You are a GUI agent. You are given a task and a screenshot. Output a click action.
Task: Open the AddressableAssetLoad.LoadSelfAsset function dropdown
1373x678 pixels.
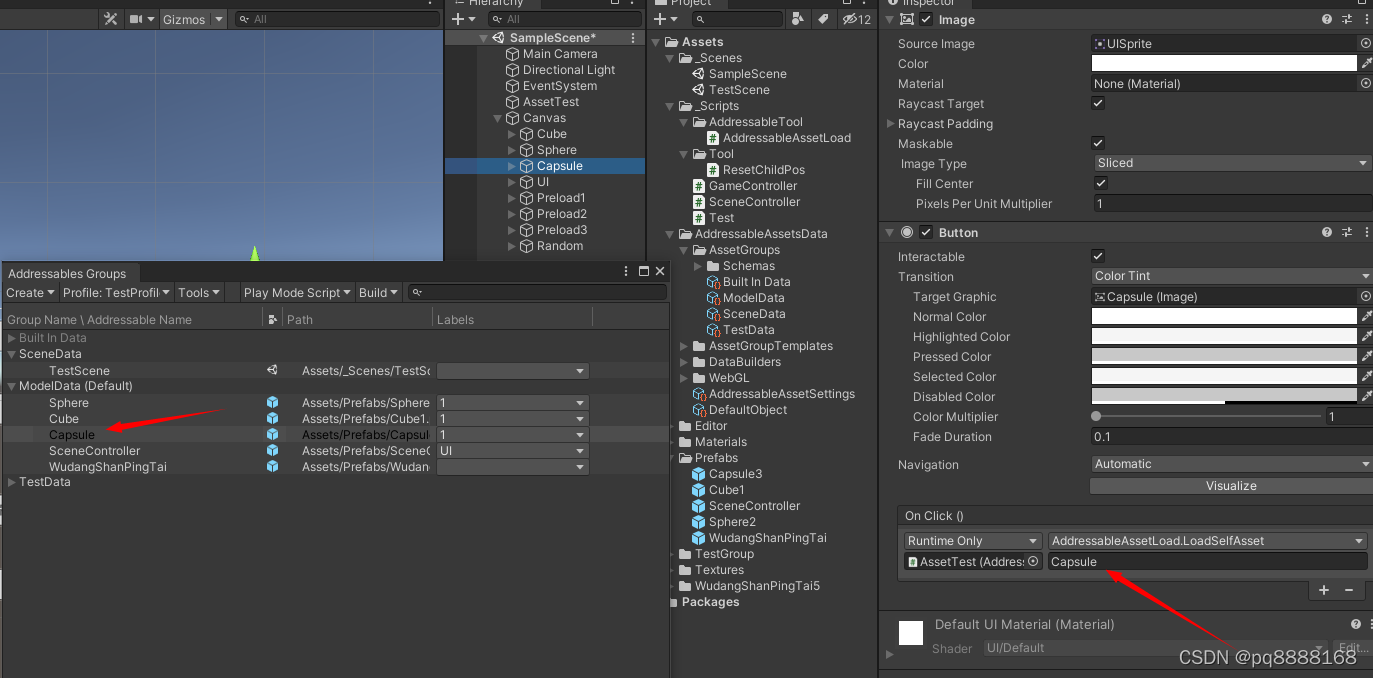click(1207, 541)
